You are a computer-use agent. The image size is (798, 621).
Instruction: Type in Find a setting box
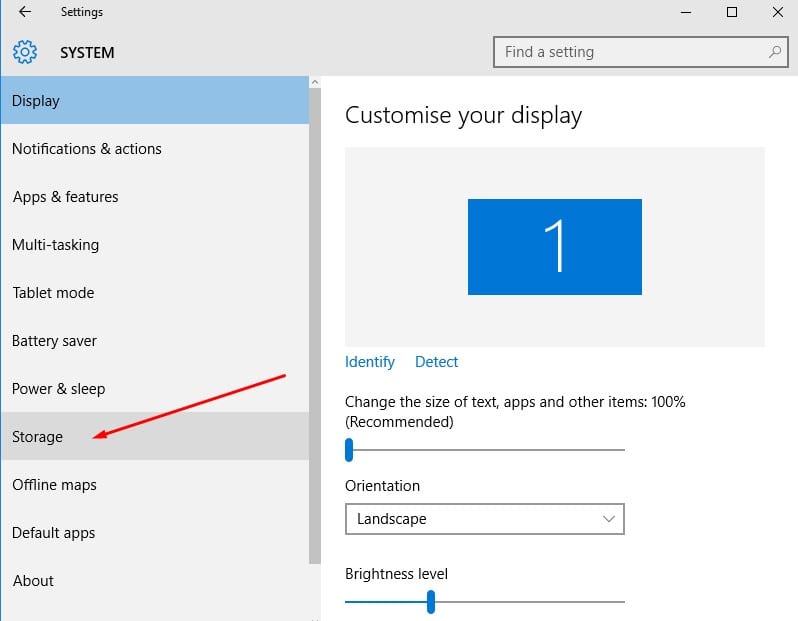(630, 52)
